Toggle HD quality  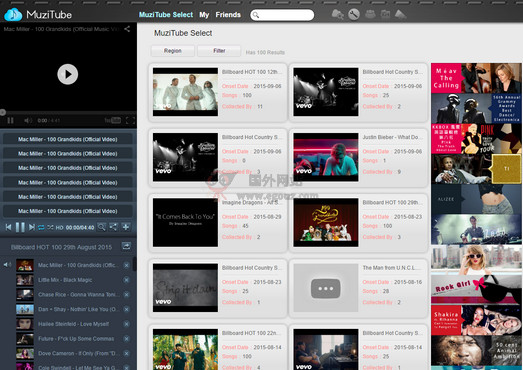[x=59, y=228]
